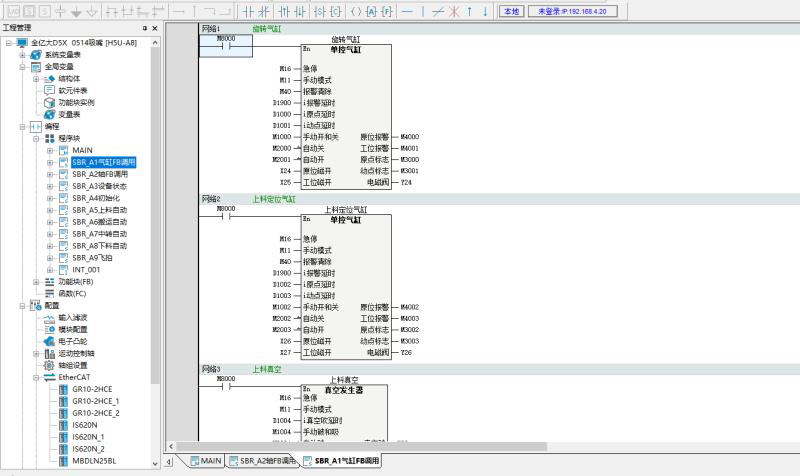Viewport: 800px width, 476px height.
Task: Click the 真空发生器 function block title
Action: click(x=344, y=390)
